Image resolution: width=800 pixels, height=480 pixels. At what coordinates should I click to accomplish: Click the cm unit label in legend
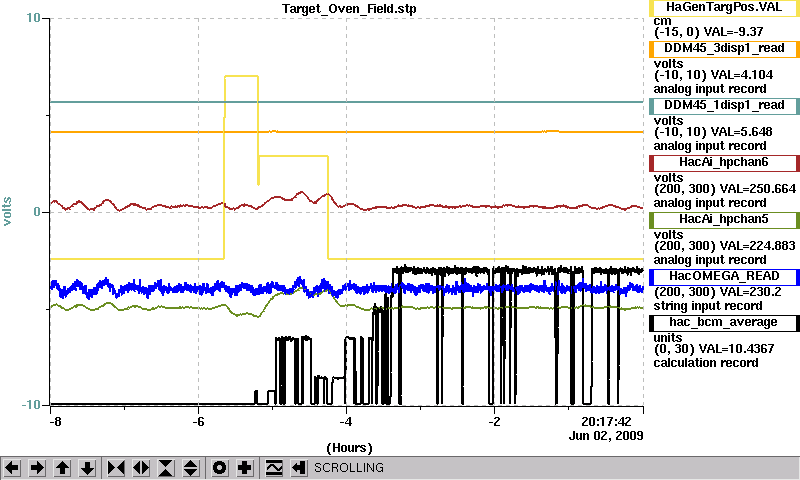(662, 21)
